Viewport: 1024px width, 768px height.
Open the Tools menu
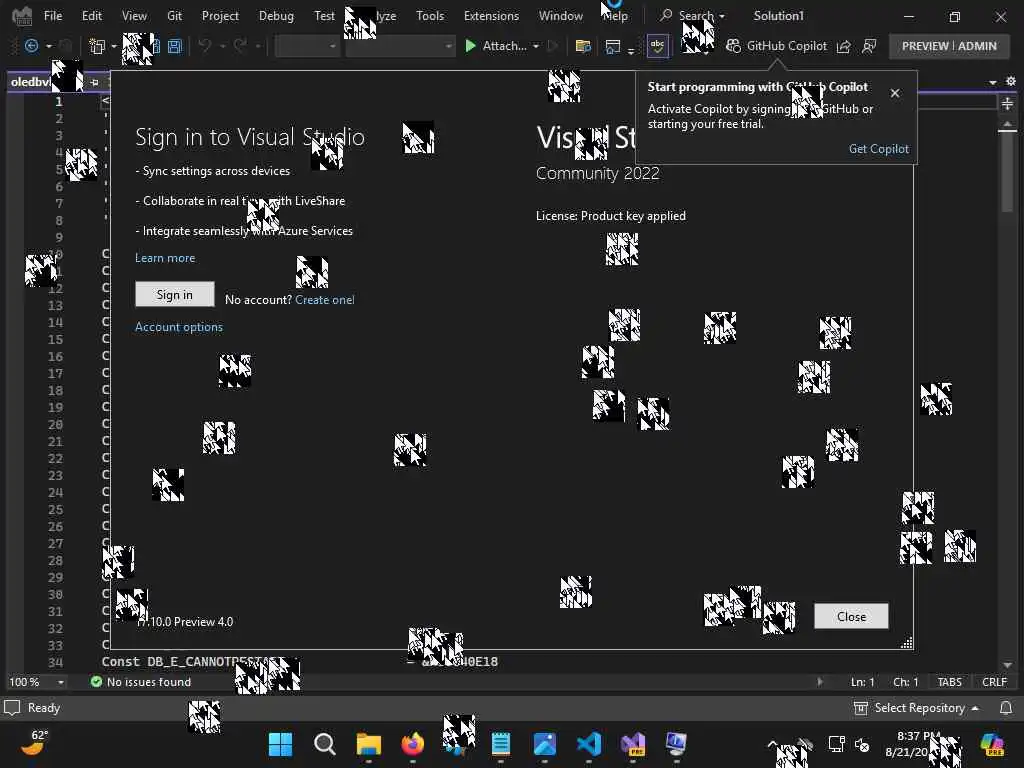coord(430,16)
